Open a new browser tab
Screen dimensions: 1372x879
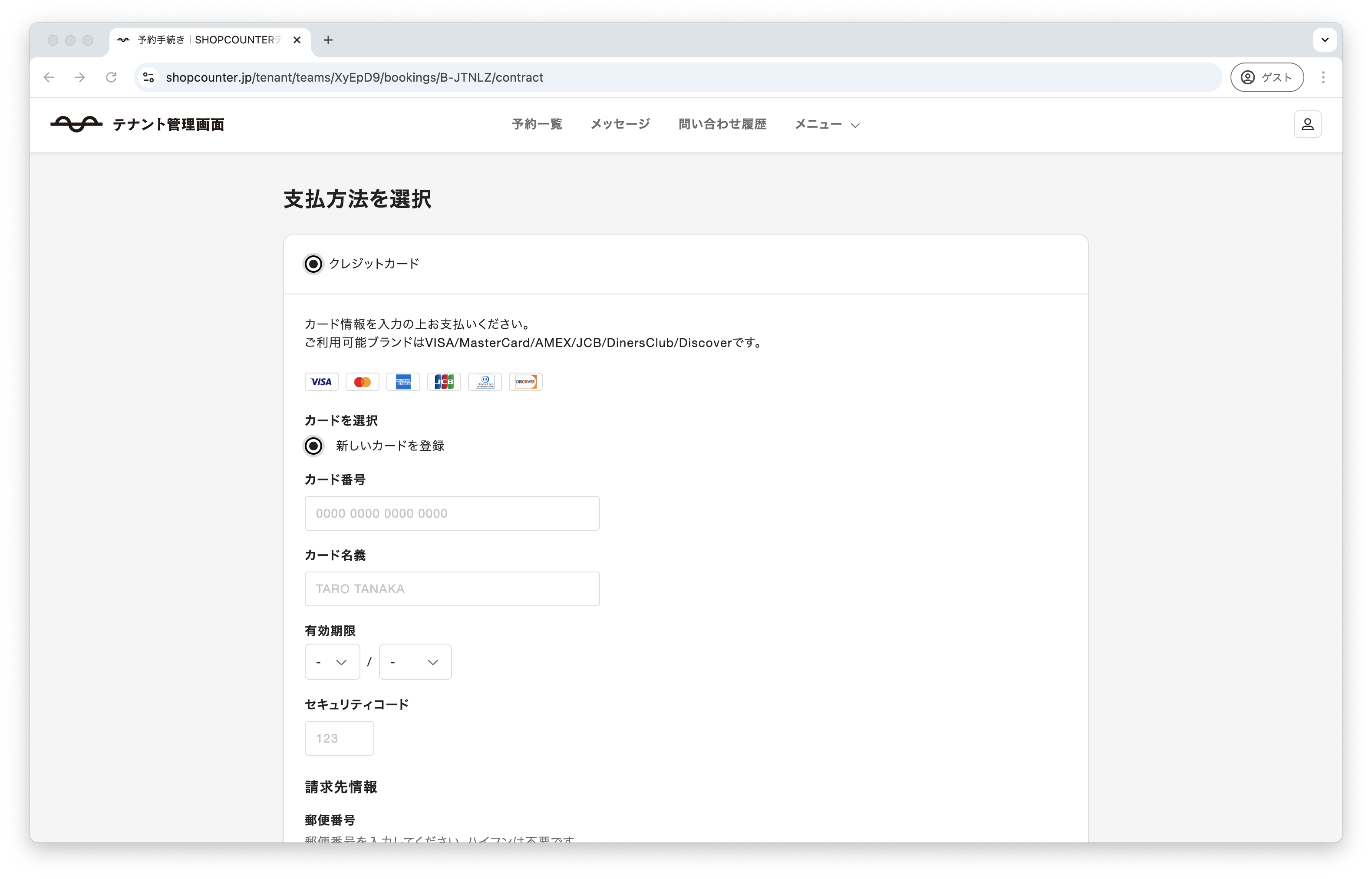328,40
